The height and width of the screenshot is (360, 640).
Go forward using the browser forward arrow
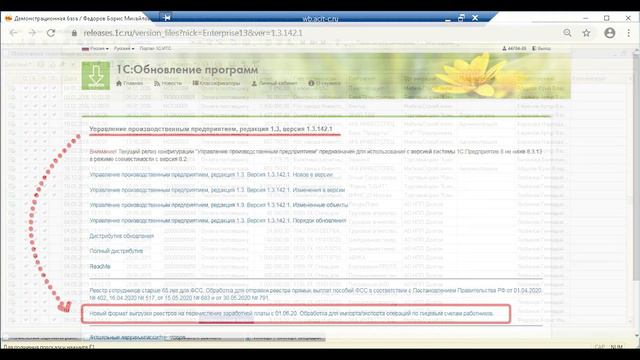(32, 33)
